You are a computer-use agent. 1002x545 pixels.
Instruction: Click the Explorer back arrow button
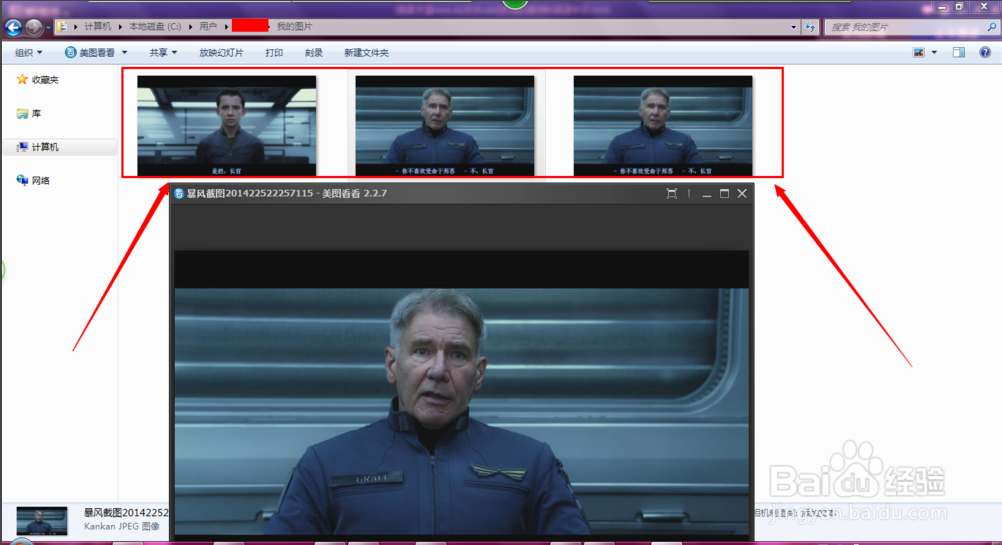(x=13, y=27)
